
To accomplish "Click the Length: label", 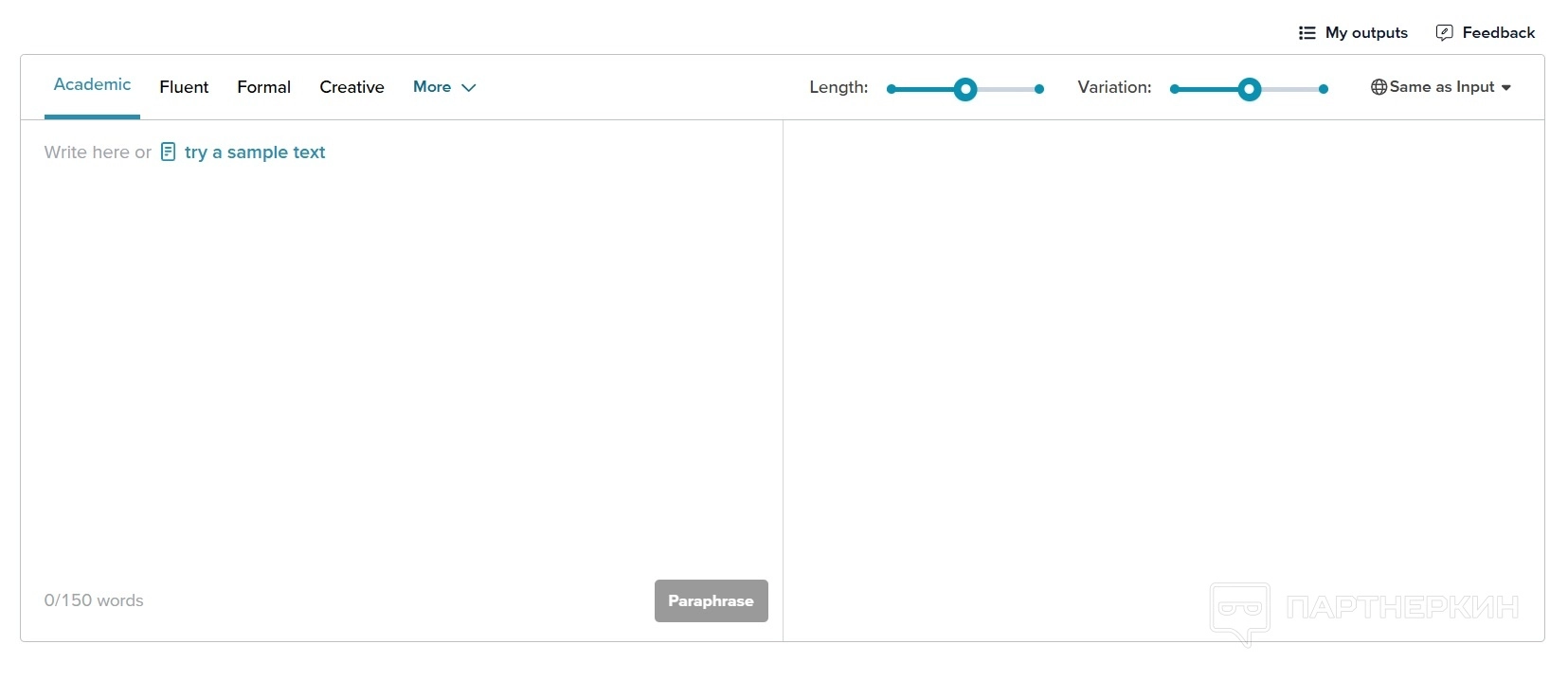I will coord(838,87).
